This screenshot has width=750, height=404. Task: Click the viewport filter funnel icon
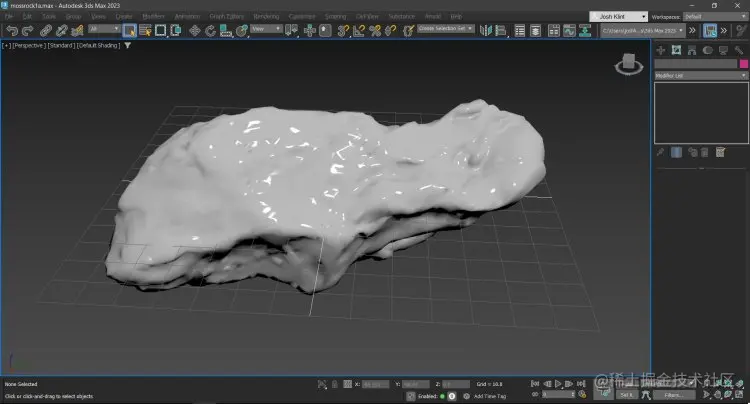(128, 45)
